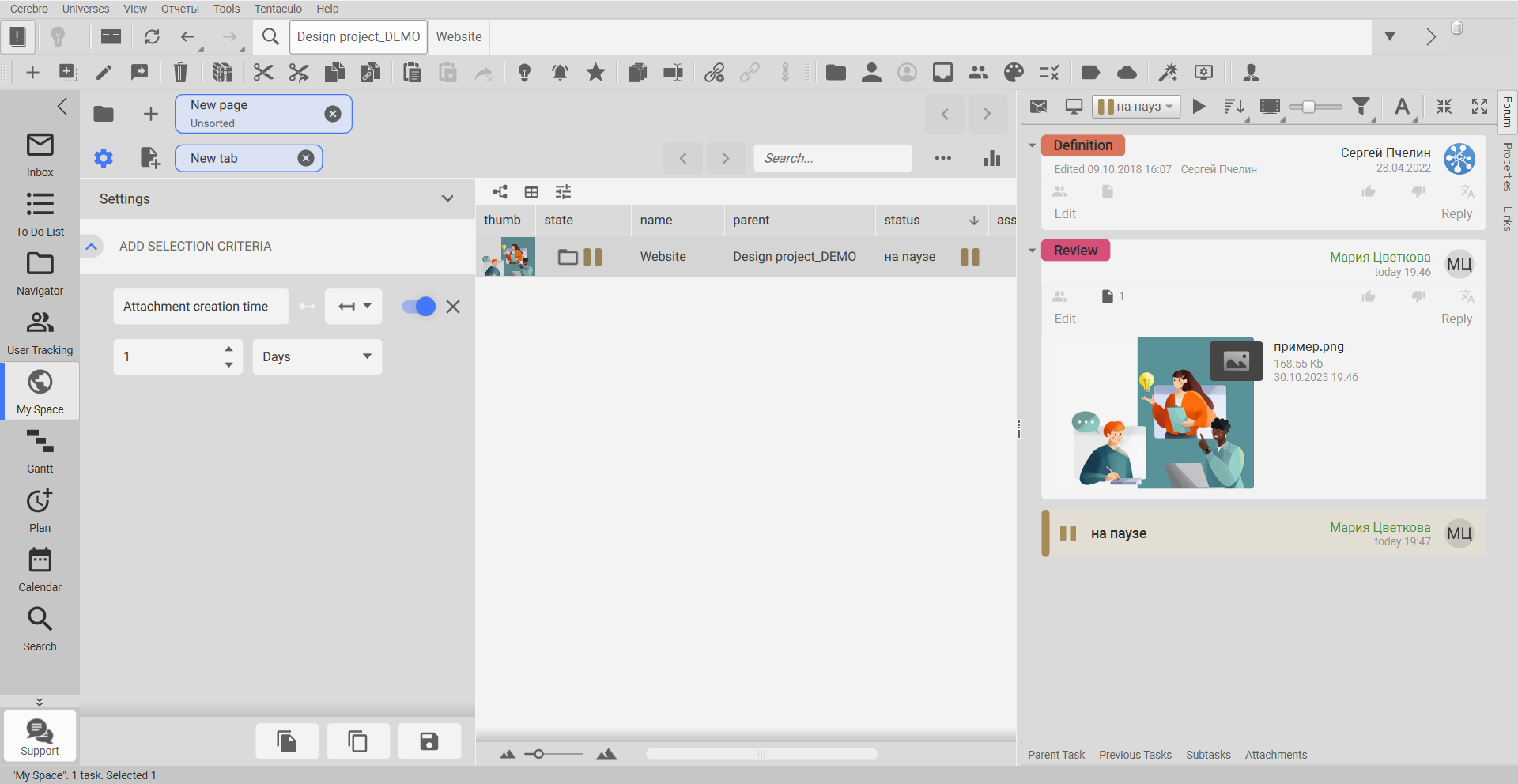Click the star favorites icon

(x=595, y=73)
